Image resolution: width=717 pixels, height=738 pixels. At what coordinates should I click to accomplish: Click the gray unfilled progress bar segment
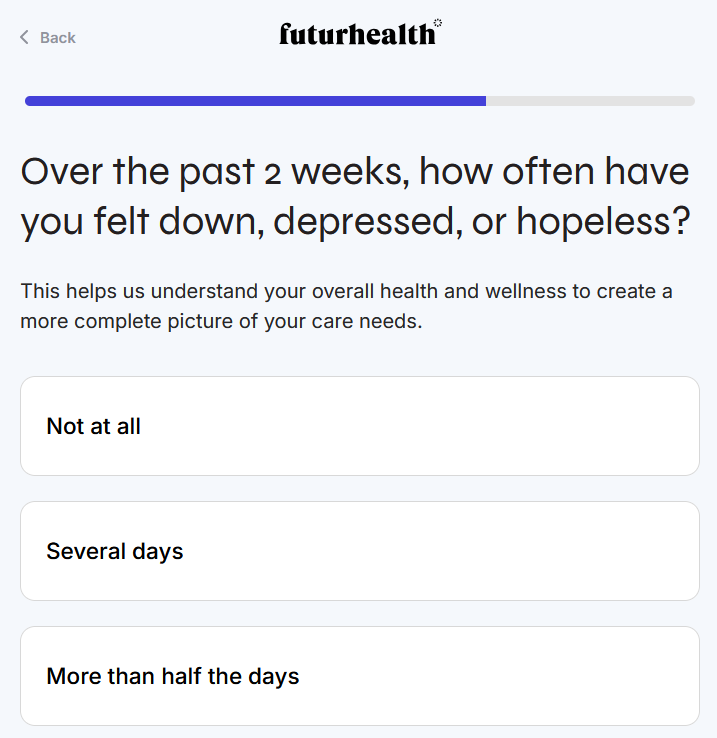(x=590, y=101)
